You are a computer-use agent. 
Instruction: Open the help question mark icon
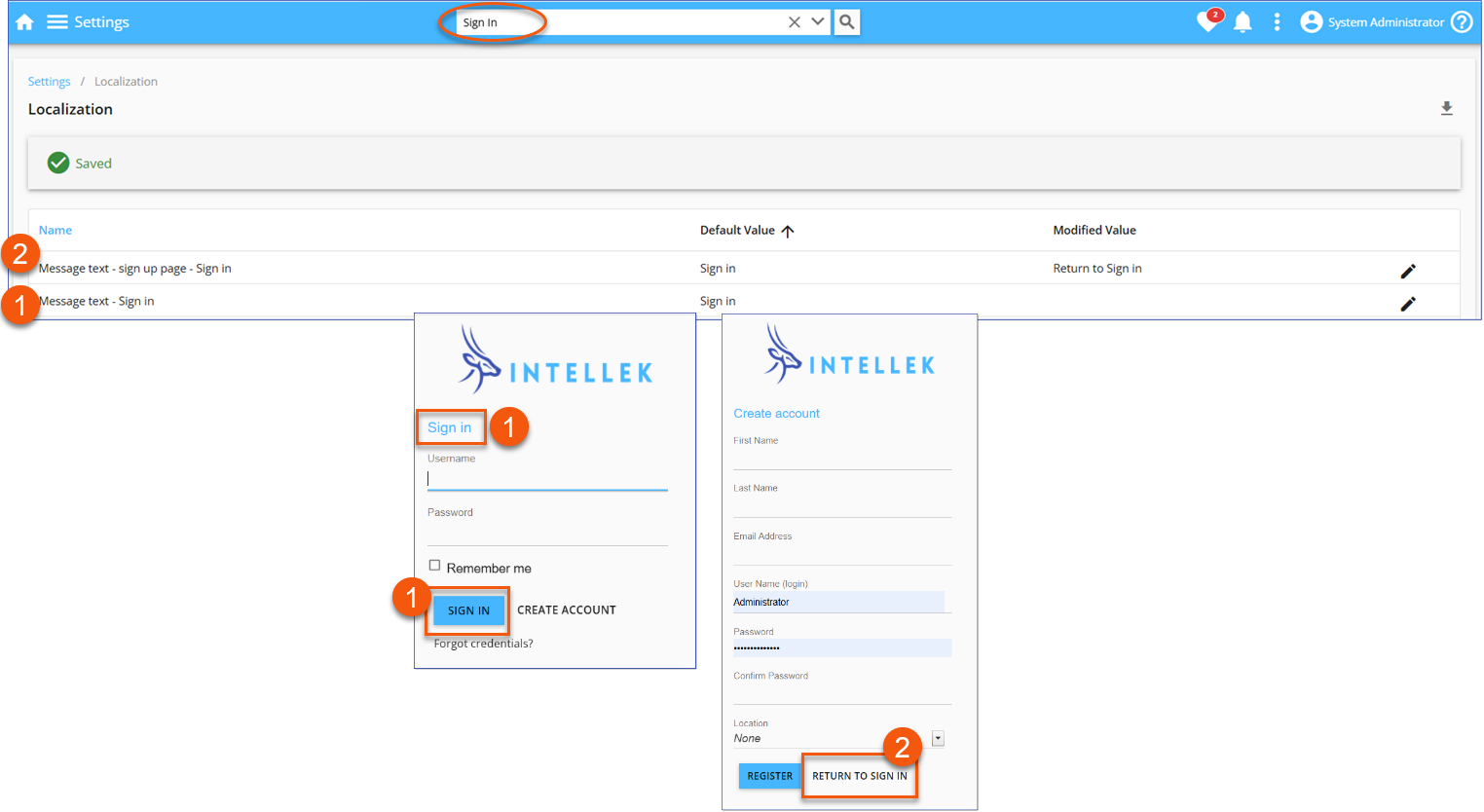tap(1462, 22)
